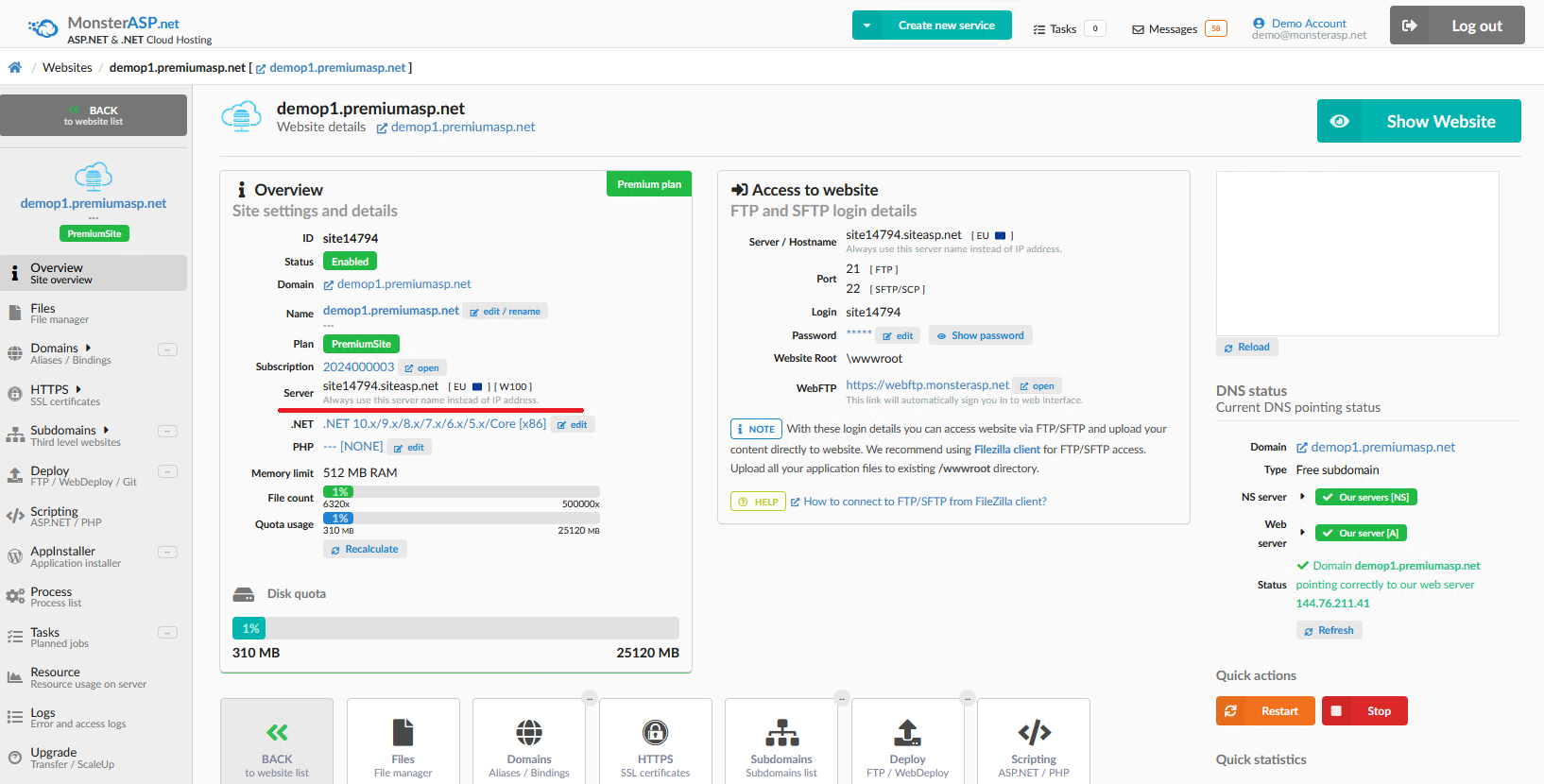Show the FTP password

(x=980, y=335)
